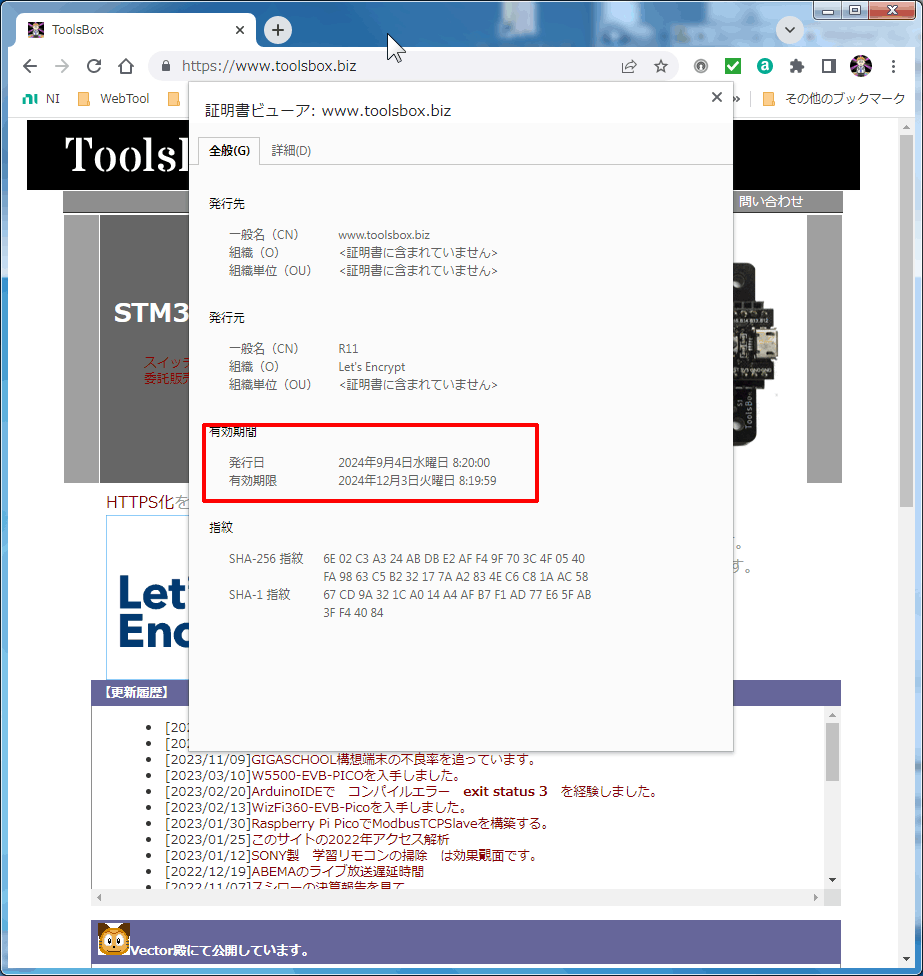Click the issuer organization Let's Encrypt
The height and width of the screenshot is (976, 923).
(x=372, y=367)
